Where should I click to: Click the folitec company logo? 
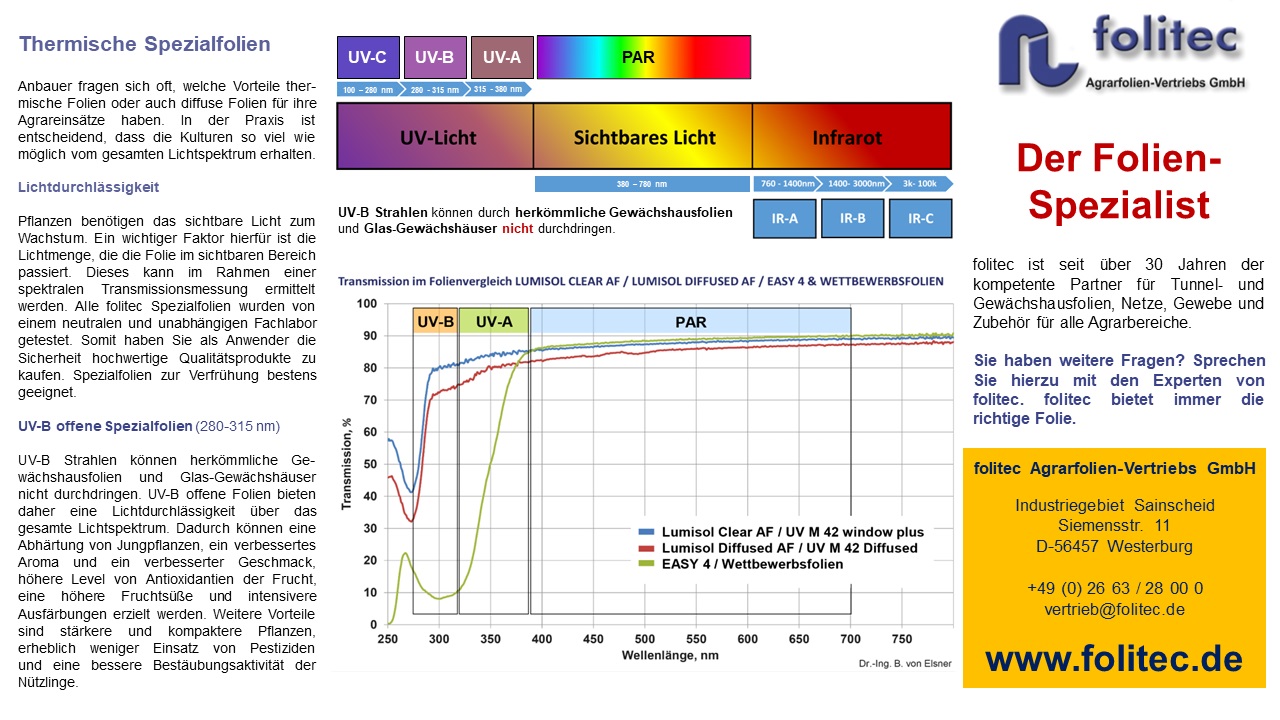click(x=1122, y=52)
